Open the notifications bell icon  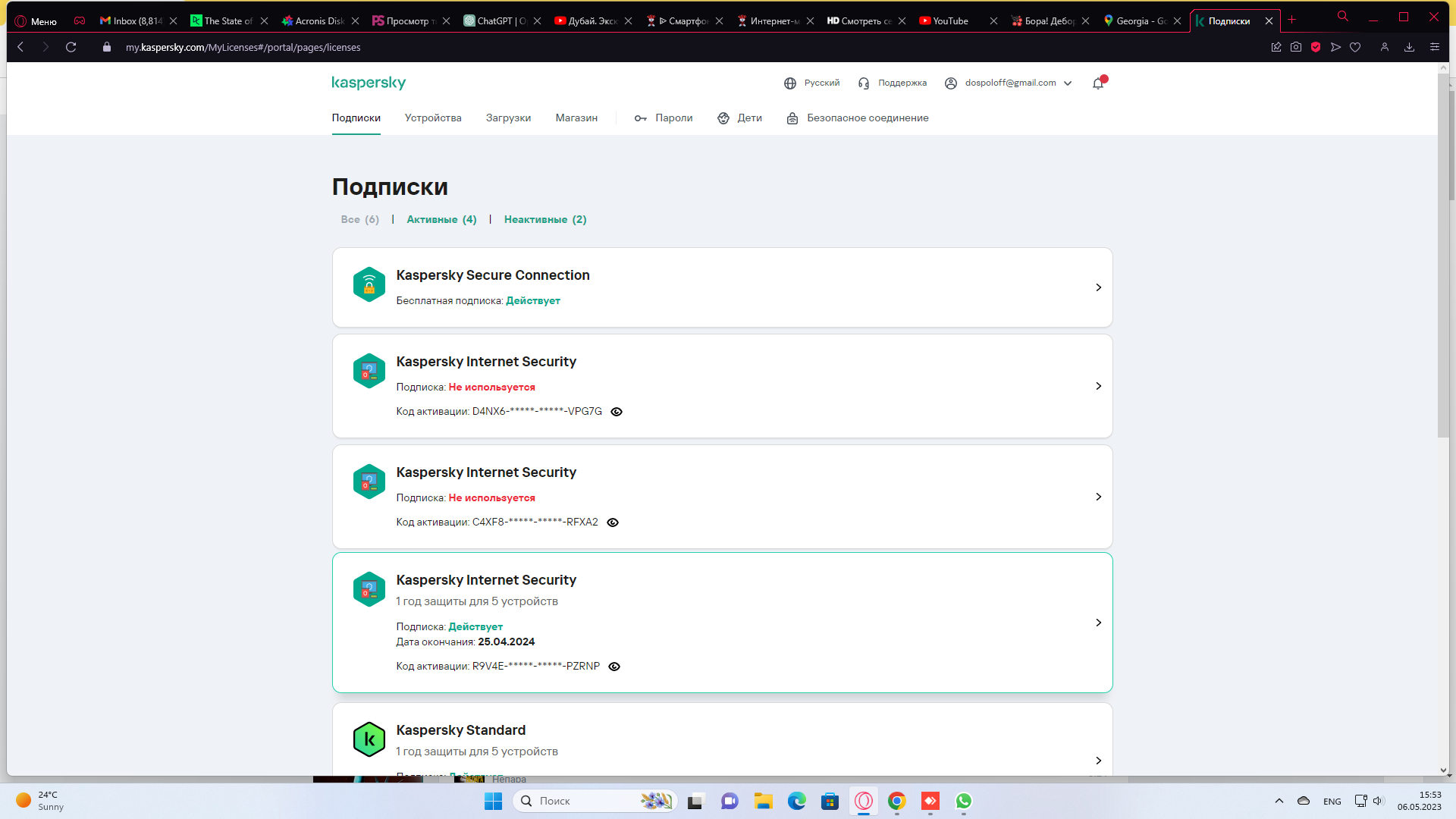(1098, 83)
